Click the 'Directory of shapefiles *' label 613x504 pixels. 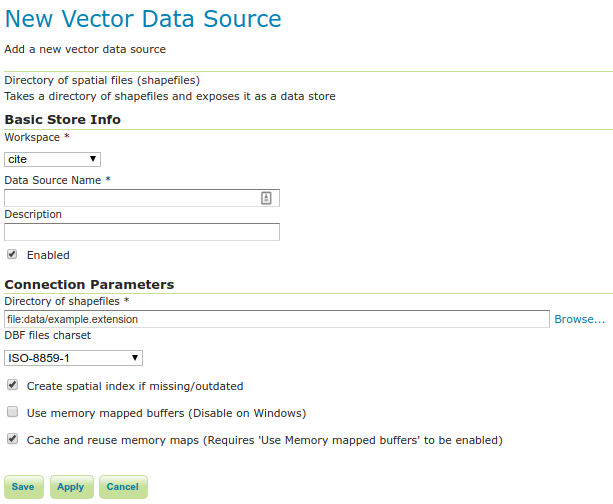pos(67,301)
